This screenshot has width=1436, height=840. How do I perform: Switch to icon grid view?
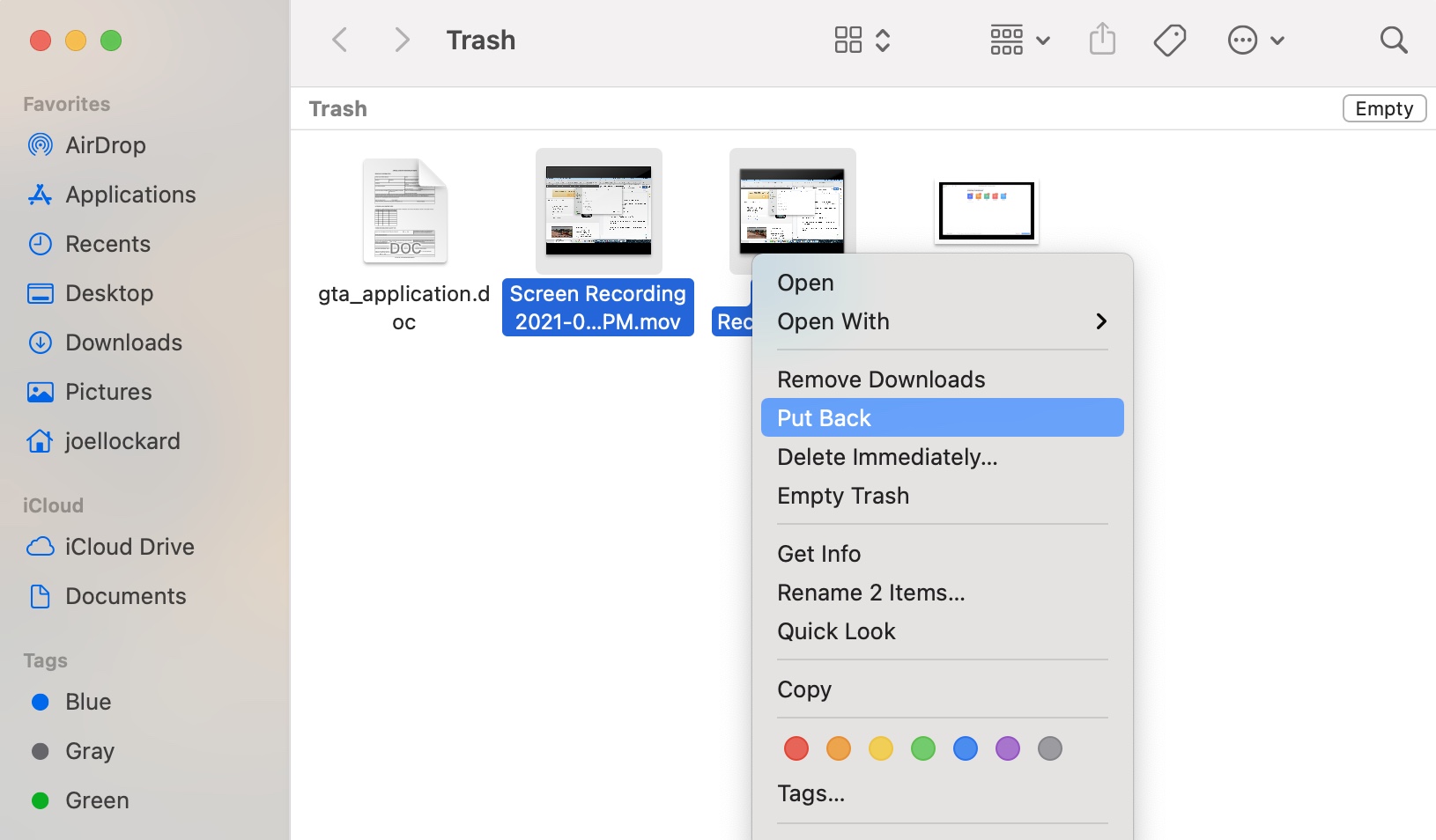pos(848,40)
